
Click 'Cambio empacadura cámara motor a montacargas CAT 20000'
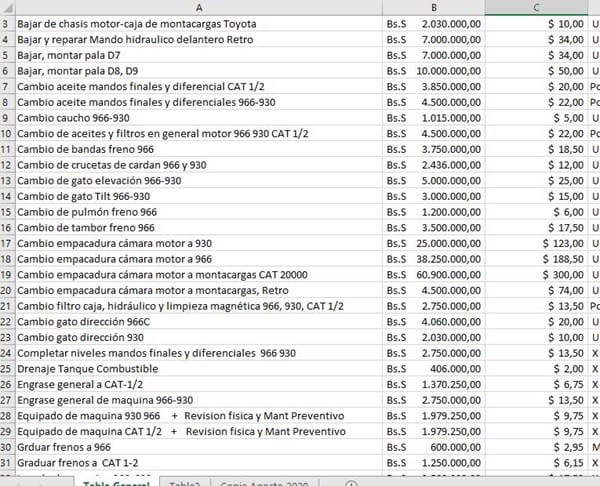199,275
